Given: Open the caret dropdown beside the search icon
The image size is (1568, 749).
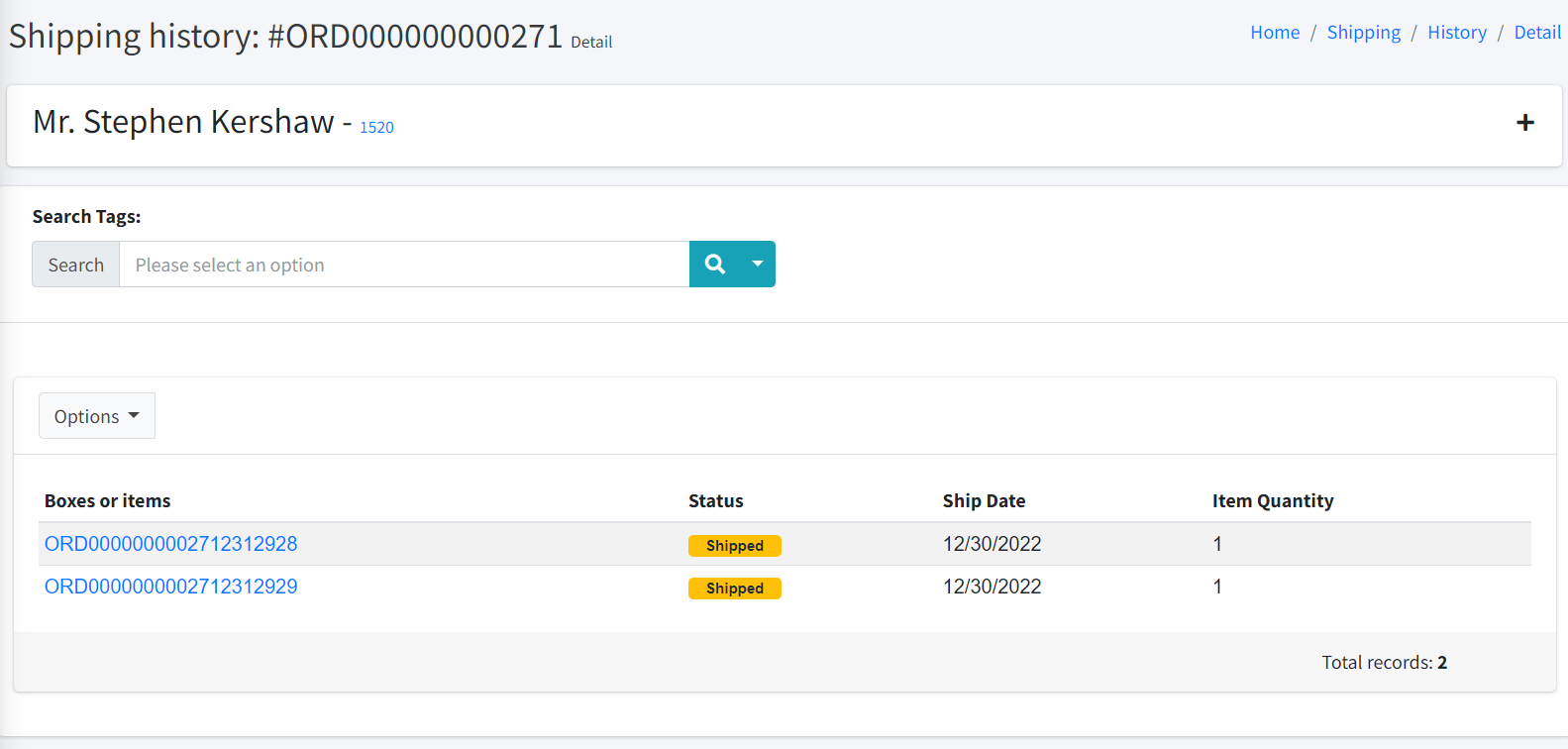Looking at the screenshot, I should pyautogui.click(x=758, y=265).
